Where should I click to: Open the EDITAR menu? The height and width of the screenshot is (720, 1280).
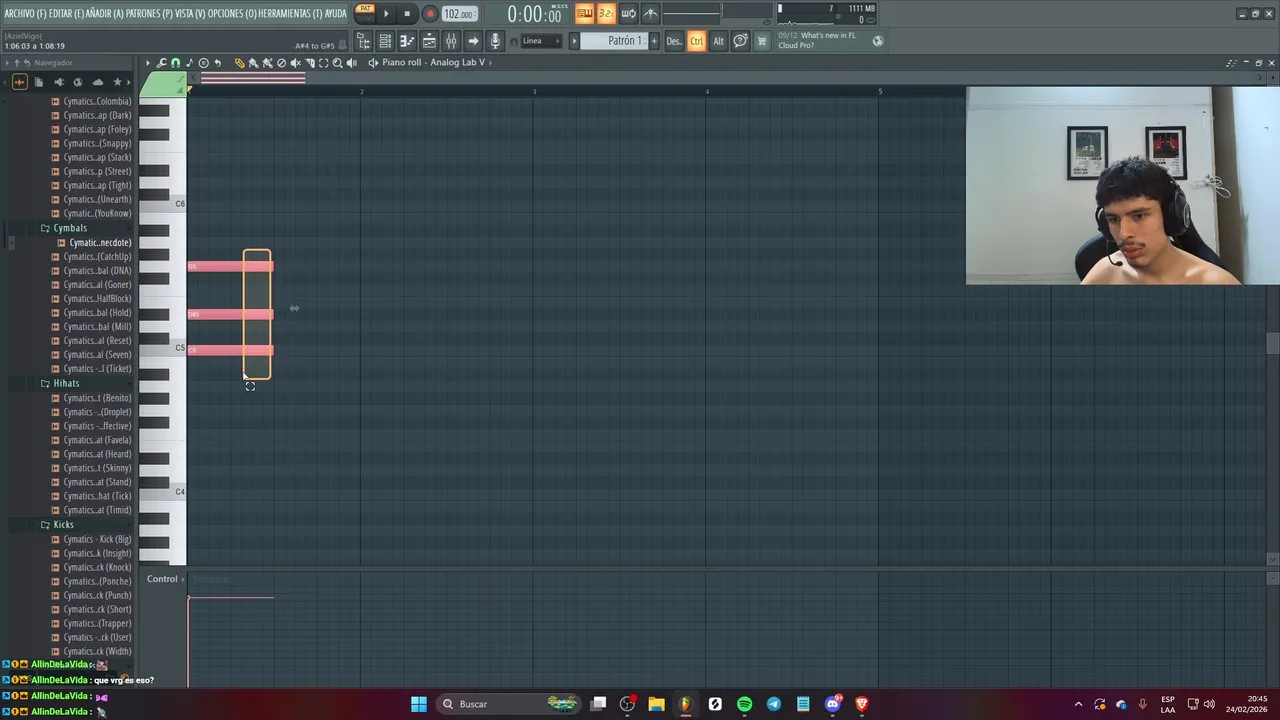point(66,13)
